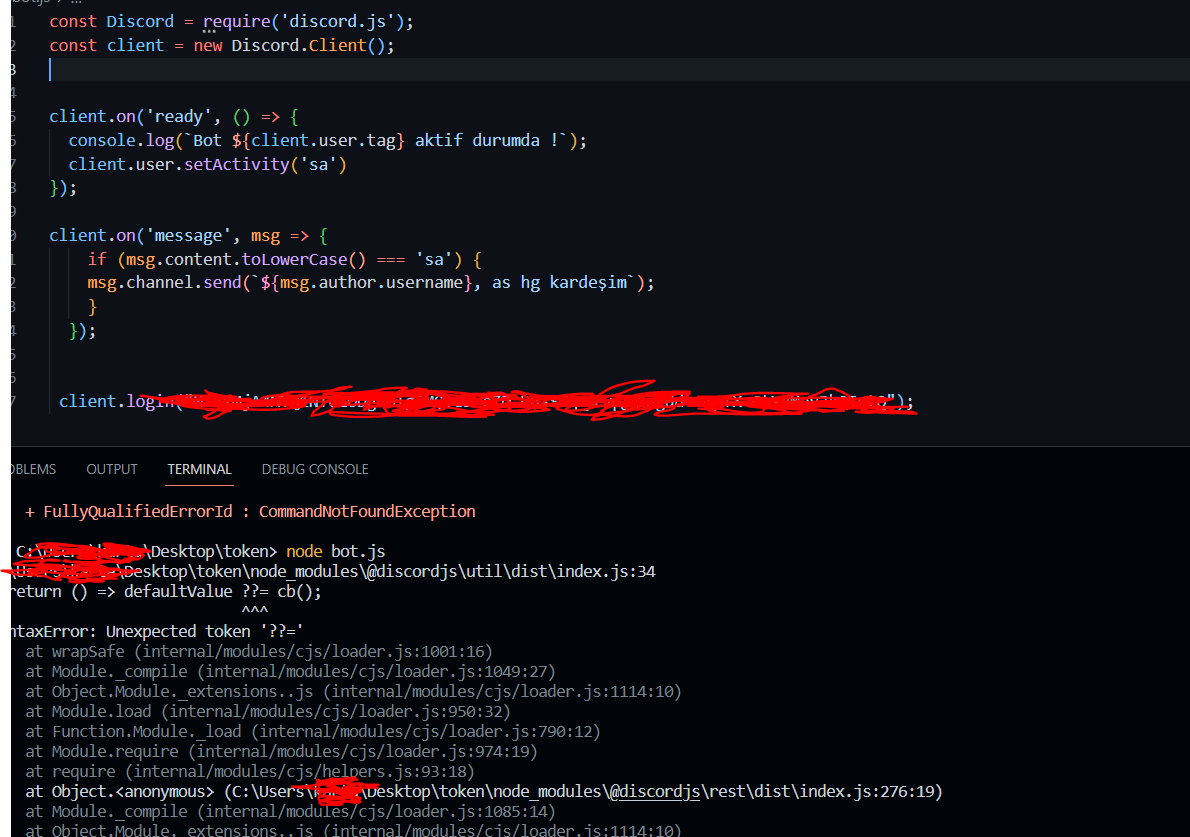
Task: Click the client.user.setActivity('sa') line
Action: coord(207,164)
